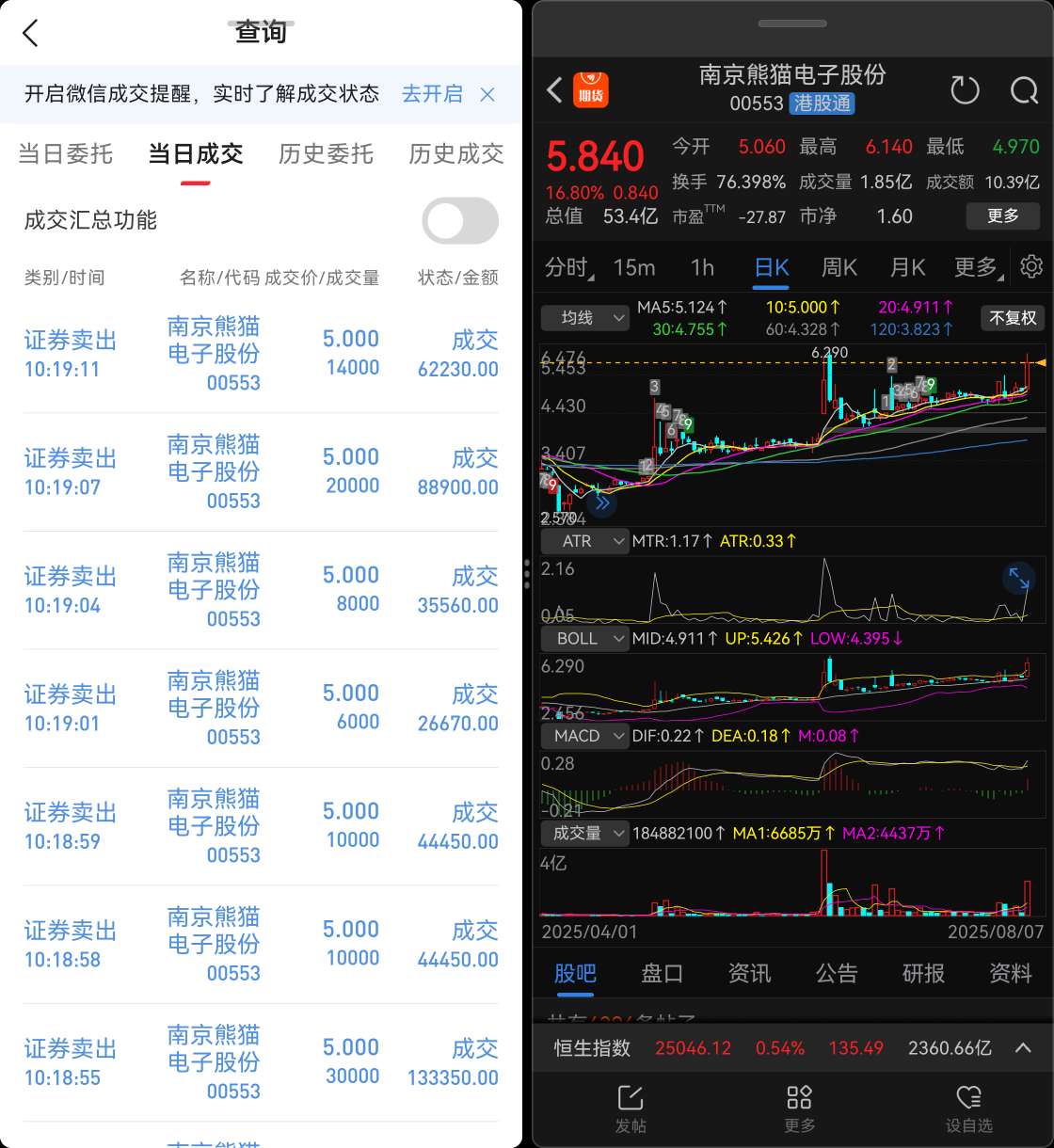Expand 更多 chart period options

coord(977,267)
